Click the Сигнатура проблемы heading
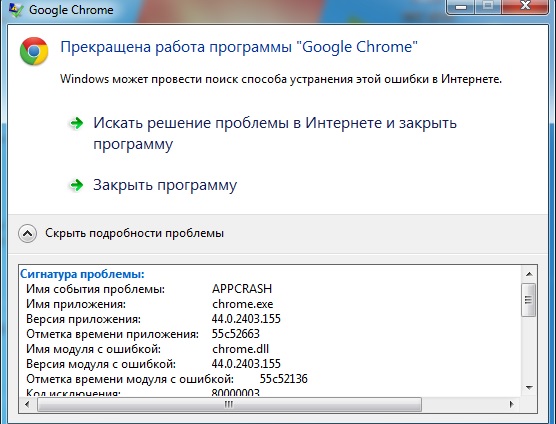 click(x=82, y=274)
